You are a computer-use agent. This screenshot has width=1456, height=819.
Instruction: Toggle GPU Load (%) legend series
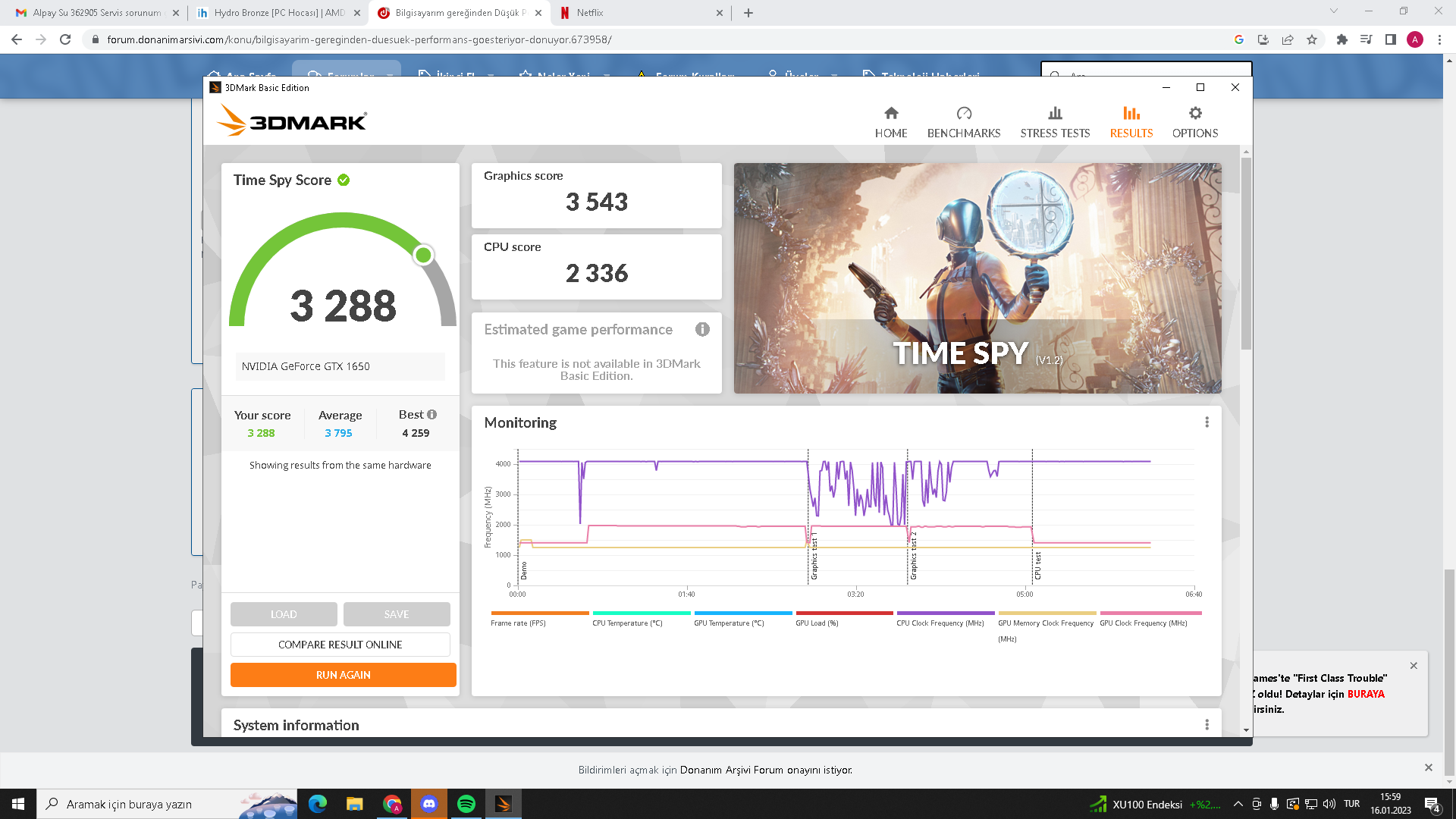[844, 619]
